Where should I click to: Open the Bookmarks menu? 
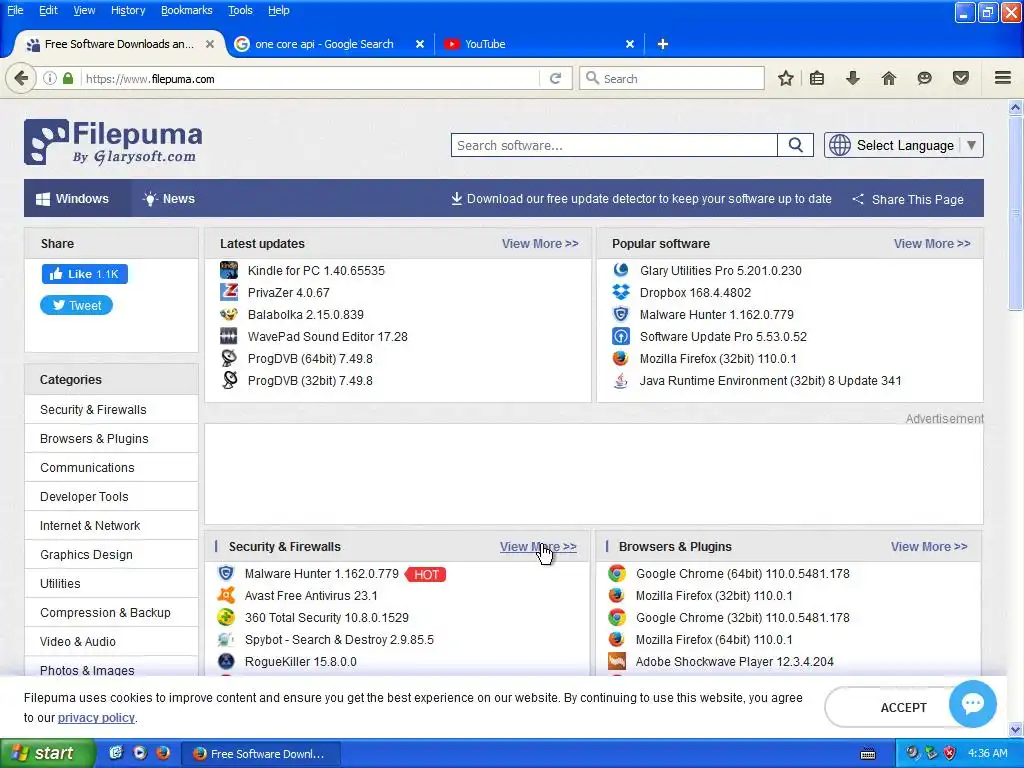[187, 10]
